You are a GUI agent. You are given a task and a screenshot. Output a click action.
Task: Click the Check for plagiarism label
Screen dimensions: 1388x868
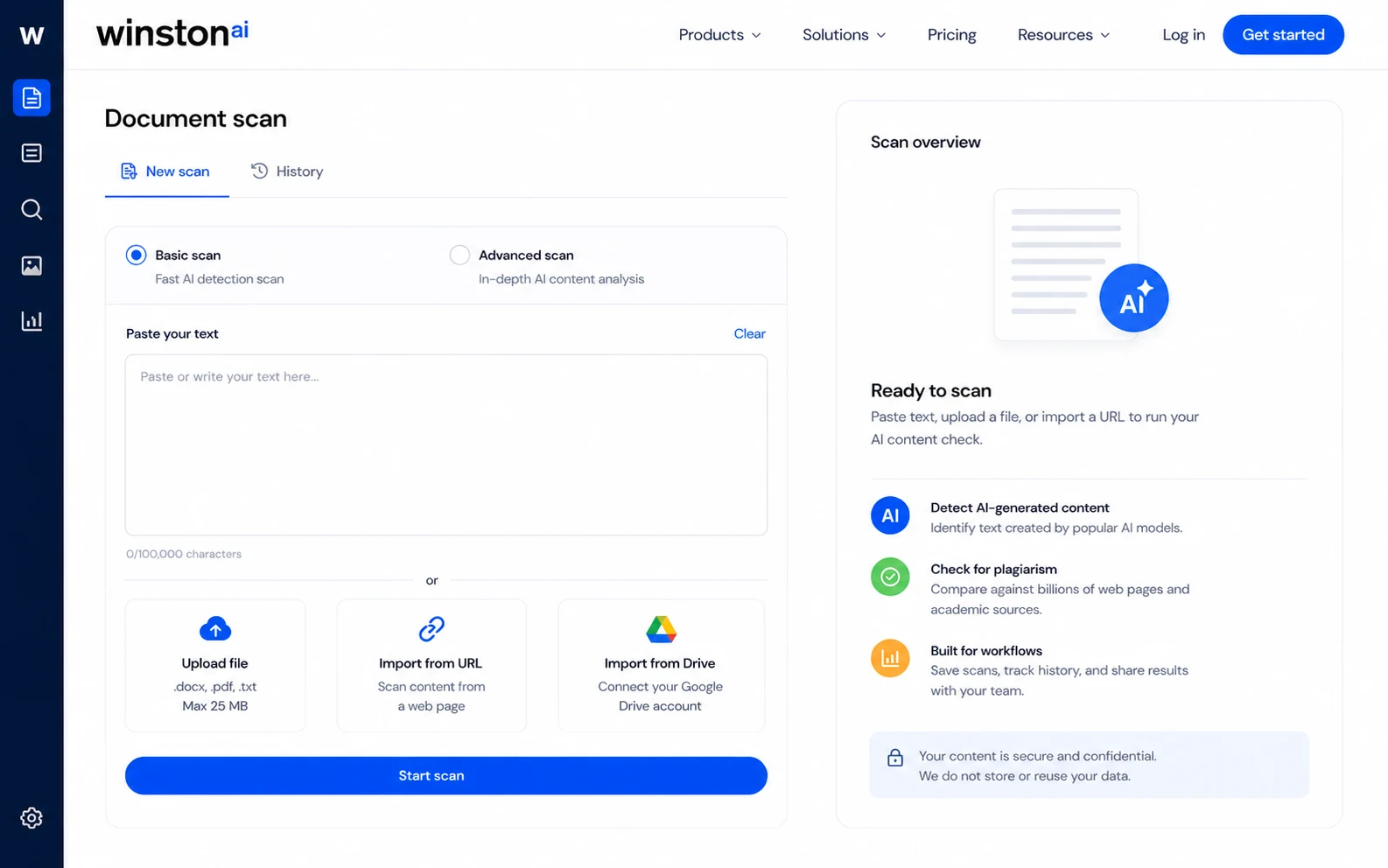pyautogui.click(x=993, y=569)
